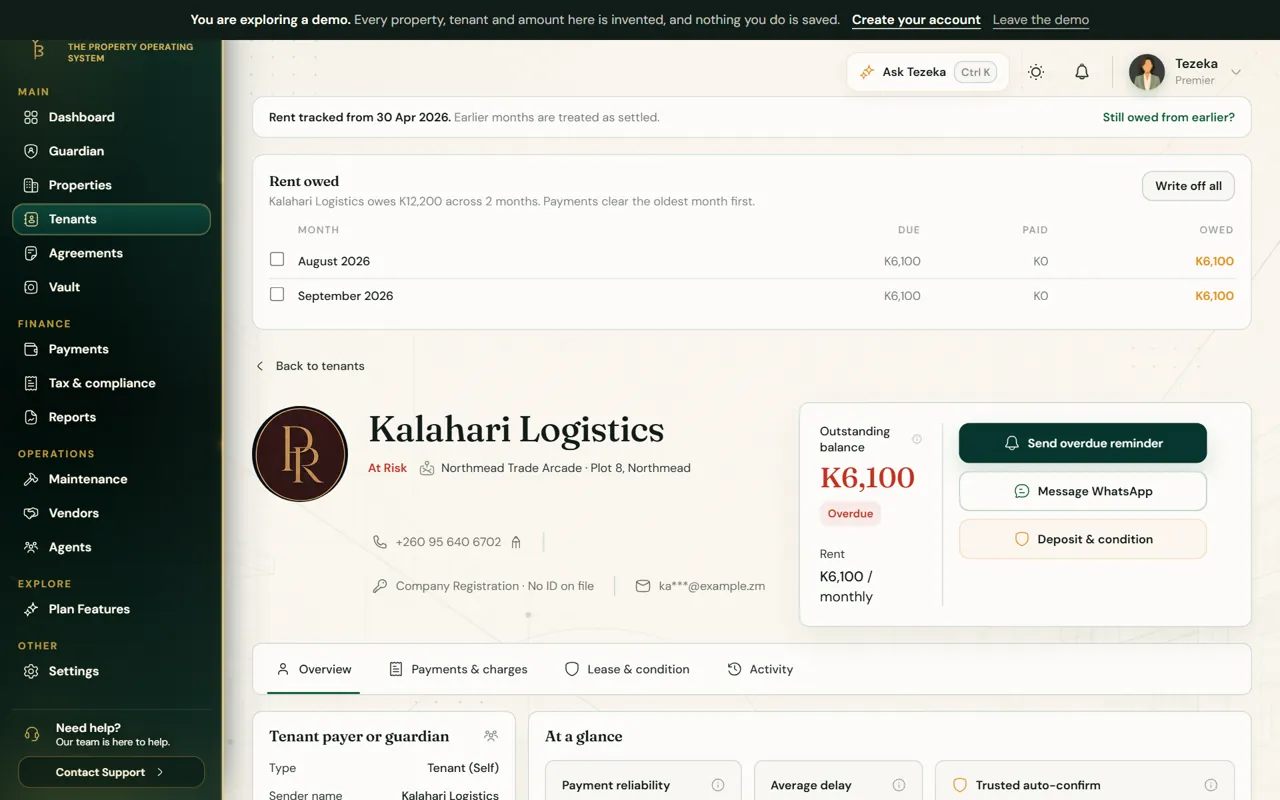Click the At Risk status label

(387, 468)
